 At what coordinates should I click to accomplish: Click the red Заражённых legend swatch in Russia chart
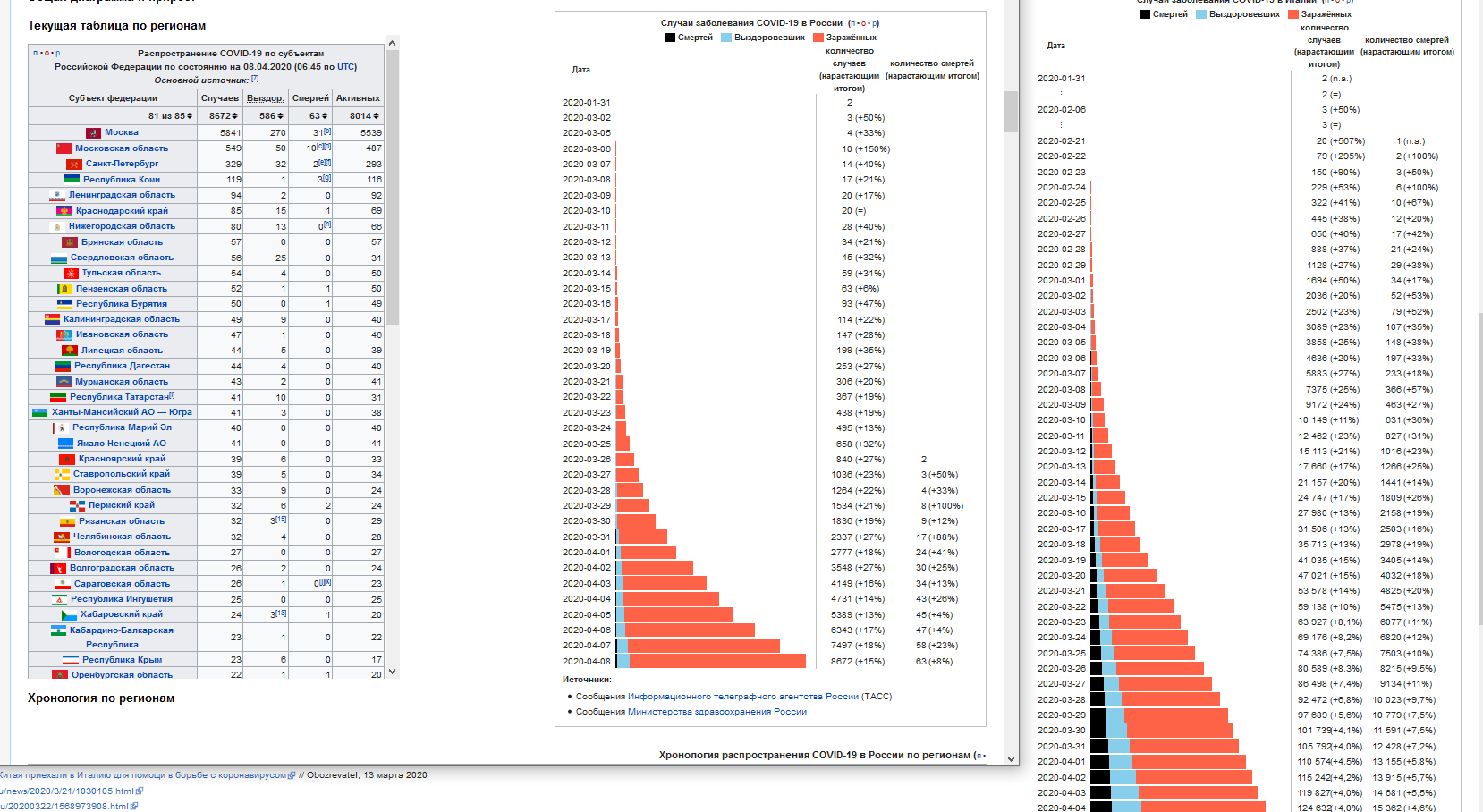[x=818, y=38]
